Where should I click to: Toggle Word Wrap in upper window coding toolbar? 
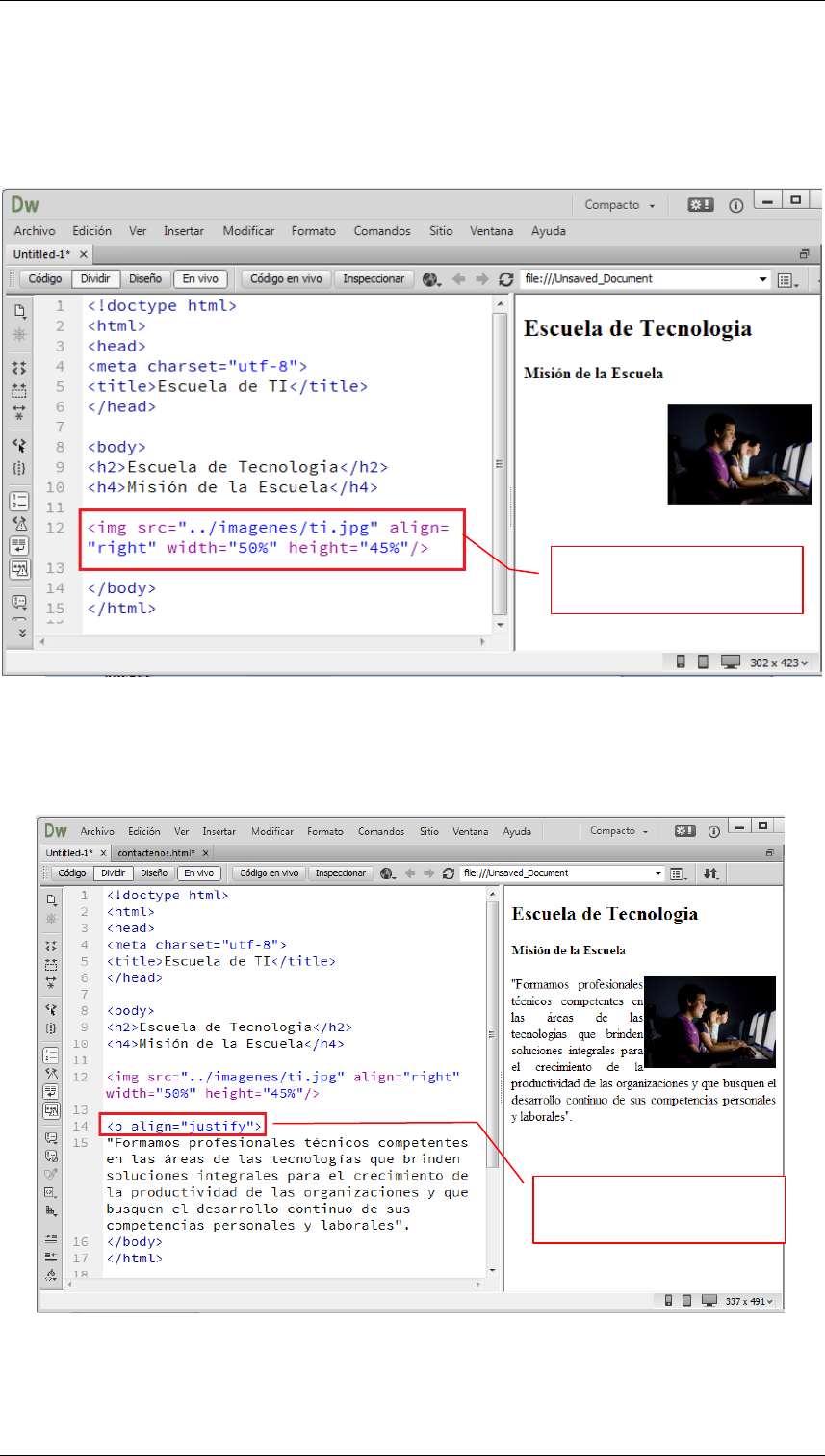18,545
